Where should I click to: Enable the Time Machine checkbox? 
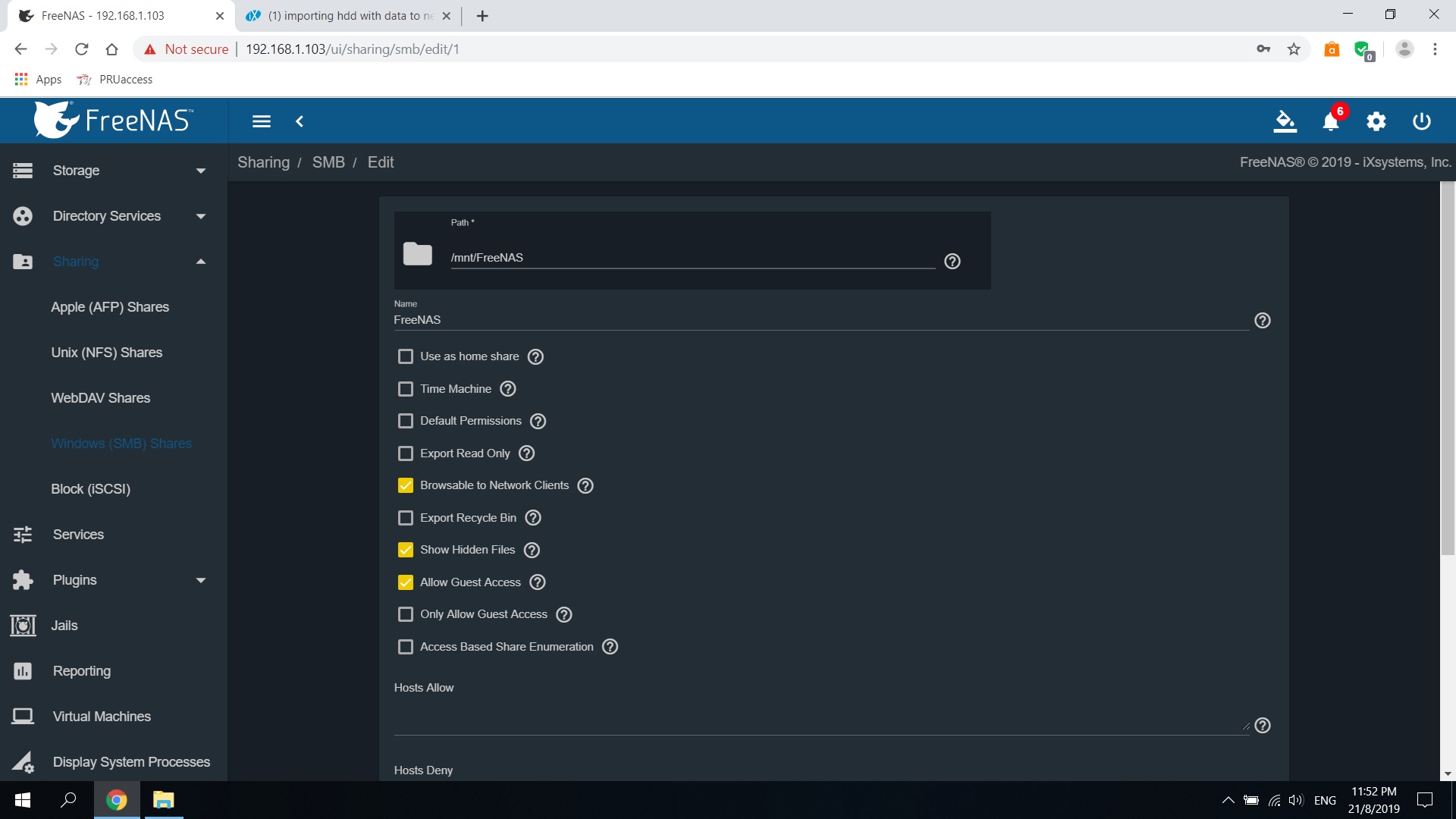tap(406, 389)
